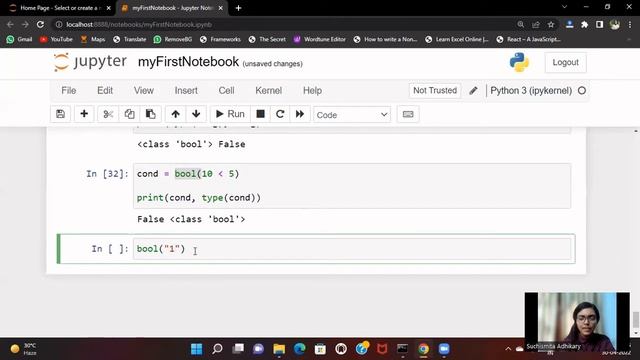Screen dimensions: 640x360
Task: Open the Maps bookmark
Action: (x=93, y=39)
